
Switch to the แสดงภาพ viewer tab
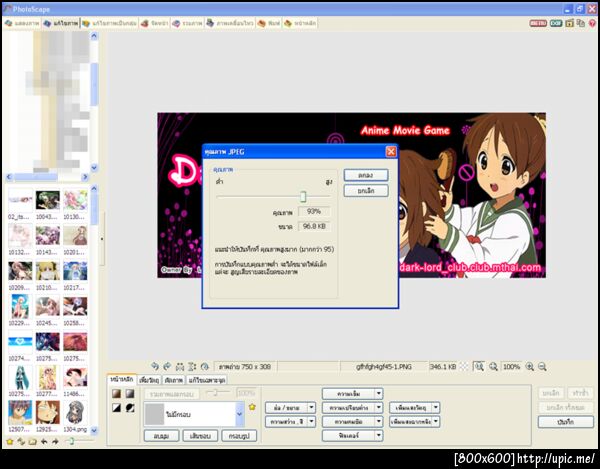coord(22,23)
